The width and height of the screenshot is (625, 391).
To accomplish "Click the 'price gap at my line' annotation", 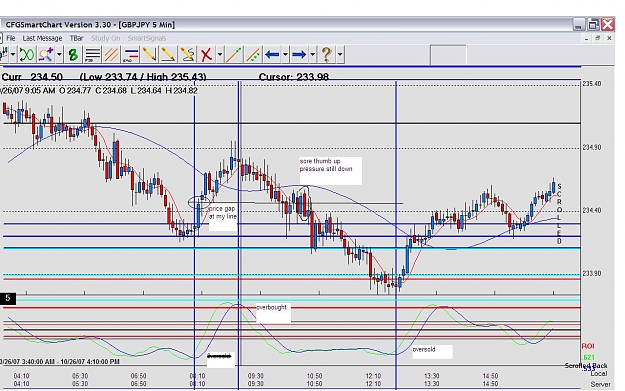I will coord(223,213).
